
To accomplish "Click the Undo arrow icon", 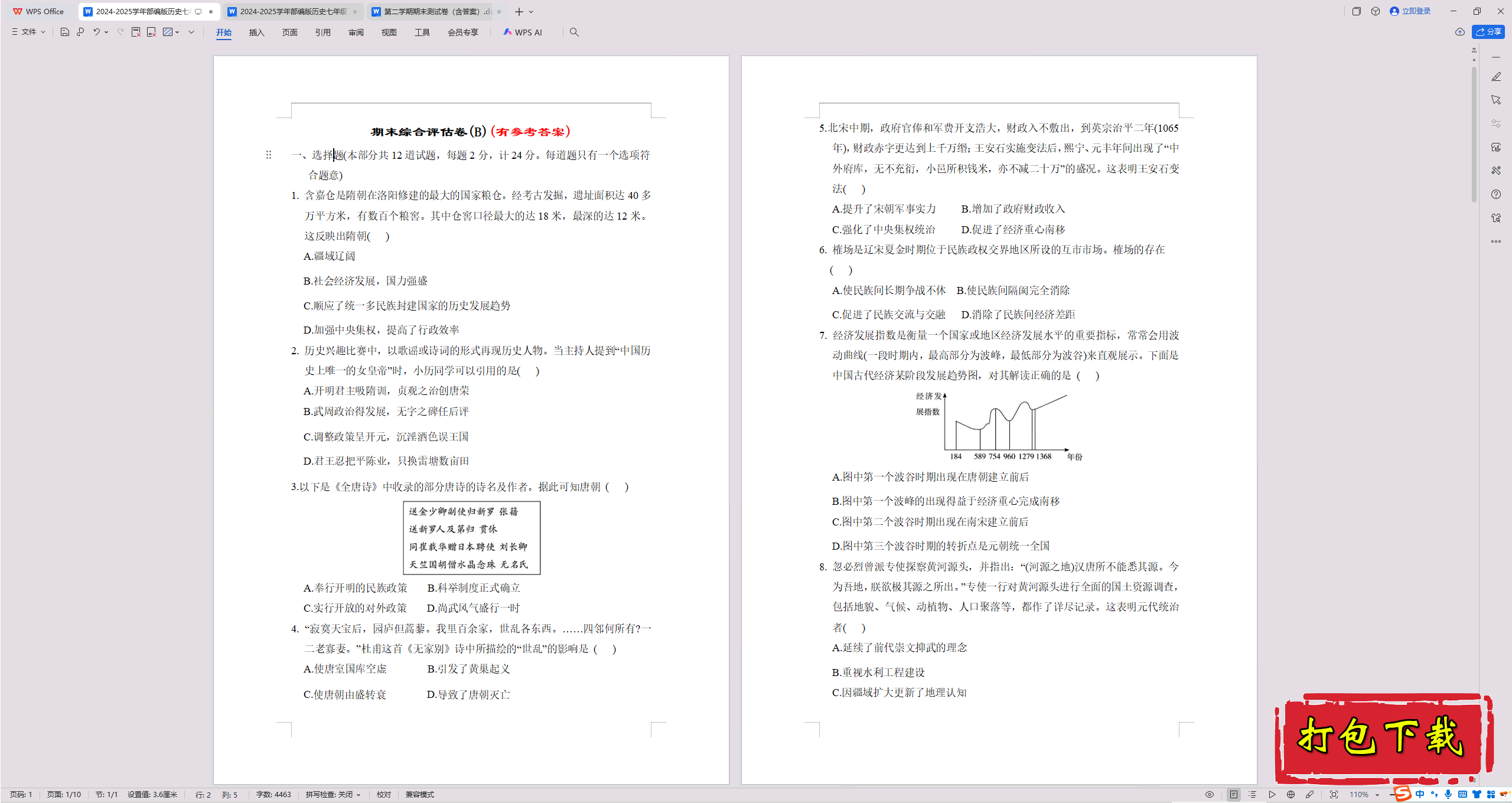I will (96, 32).
